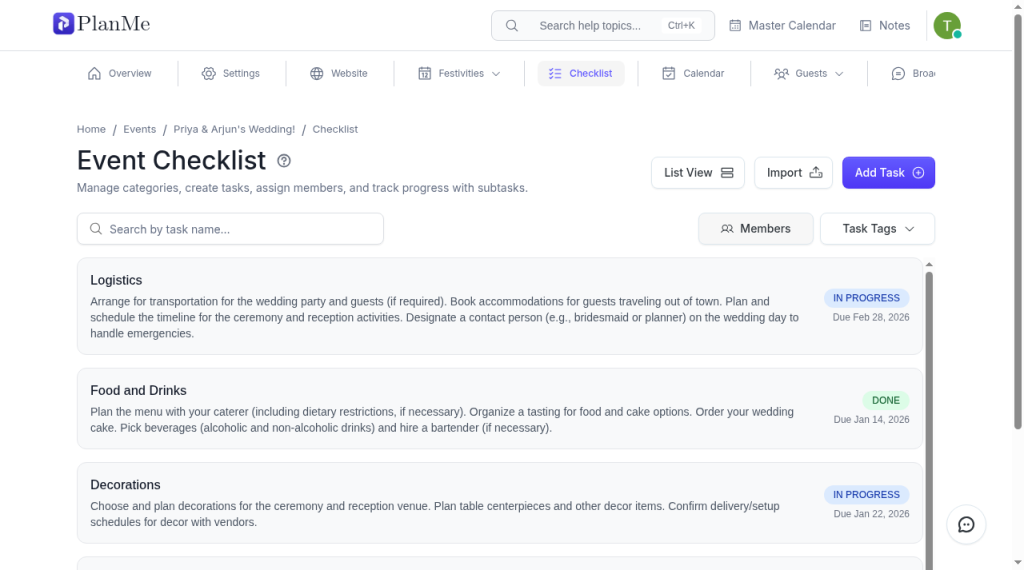Screen dimensions: 1024x570
Task: Expand the Guests dropdown chevron
Action: [x=839, y=74]
